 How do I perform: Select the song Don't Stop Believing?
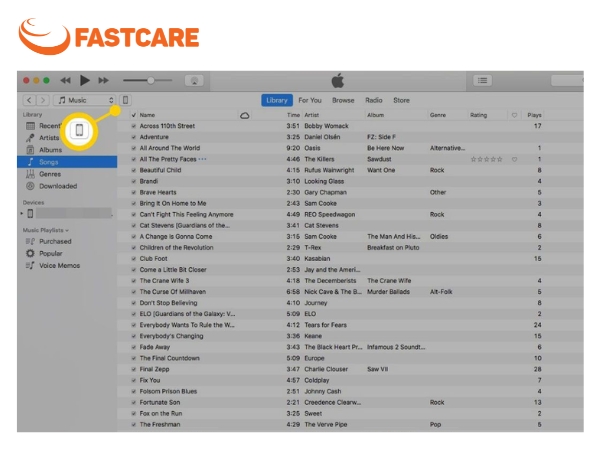coord(168,303)
